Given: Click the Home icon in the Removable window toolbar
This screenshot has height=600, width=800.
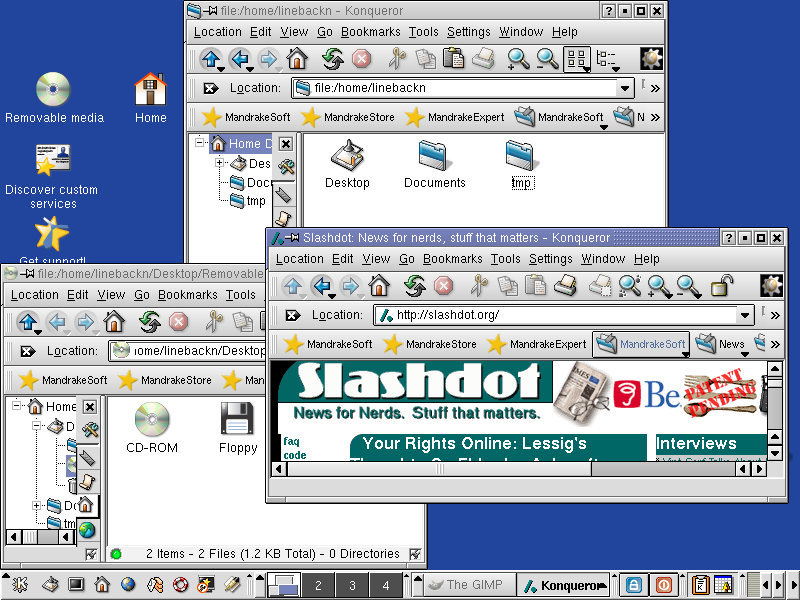Looking at the screenshot, I should (114, 322).
